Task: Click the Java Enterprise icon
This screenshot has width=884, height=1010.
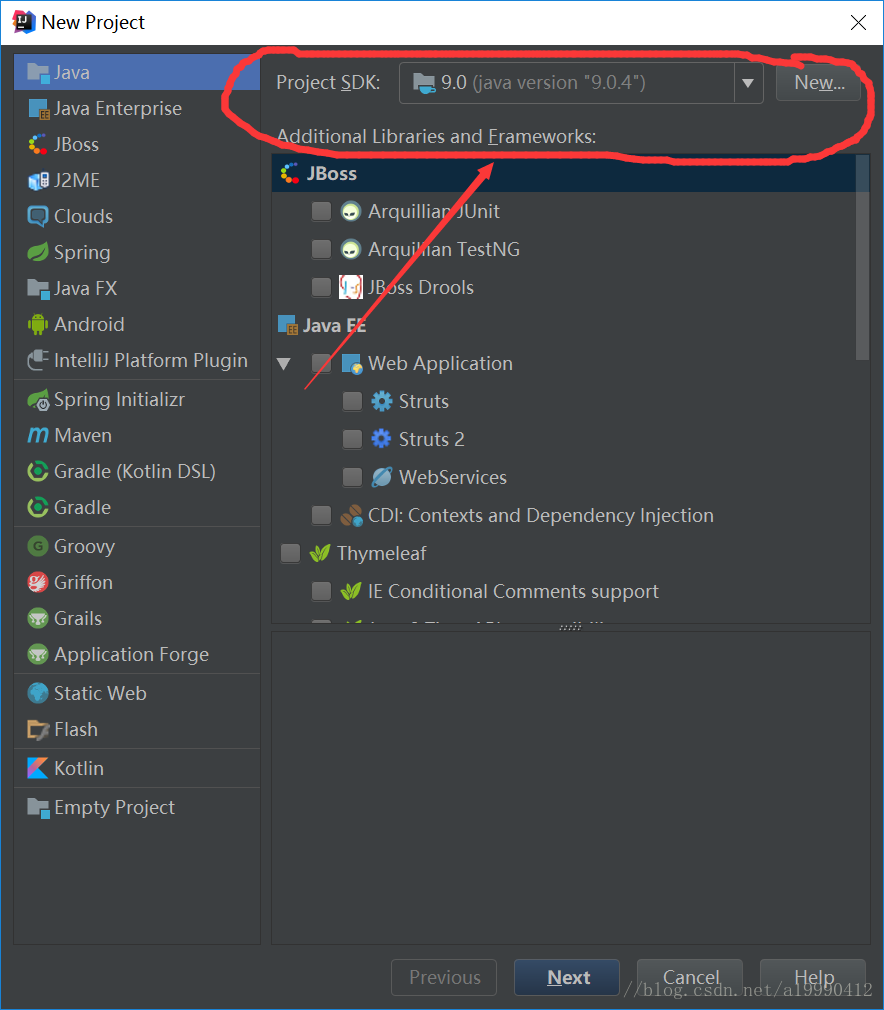Action: pyautogui.click(x=38, y=109)
